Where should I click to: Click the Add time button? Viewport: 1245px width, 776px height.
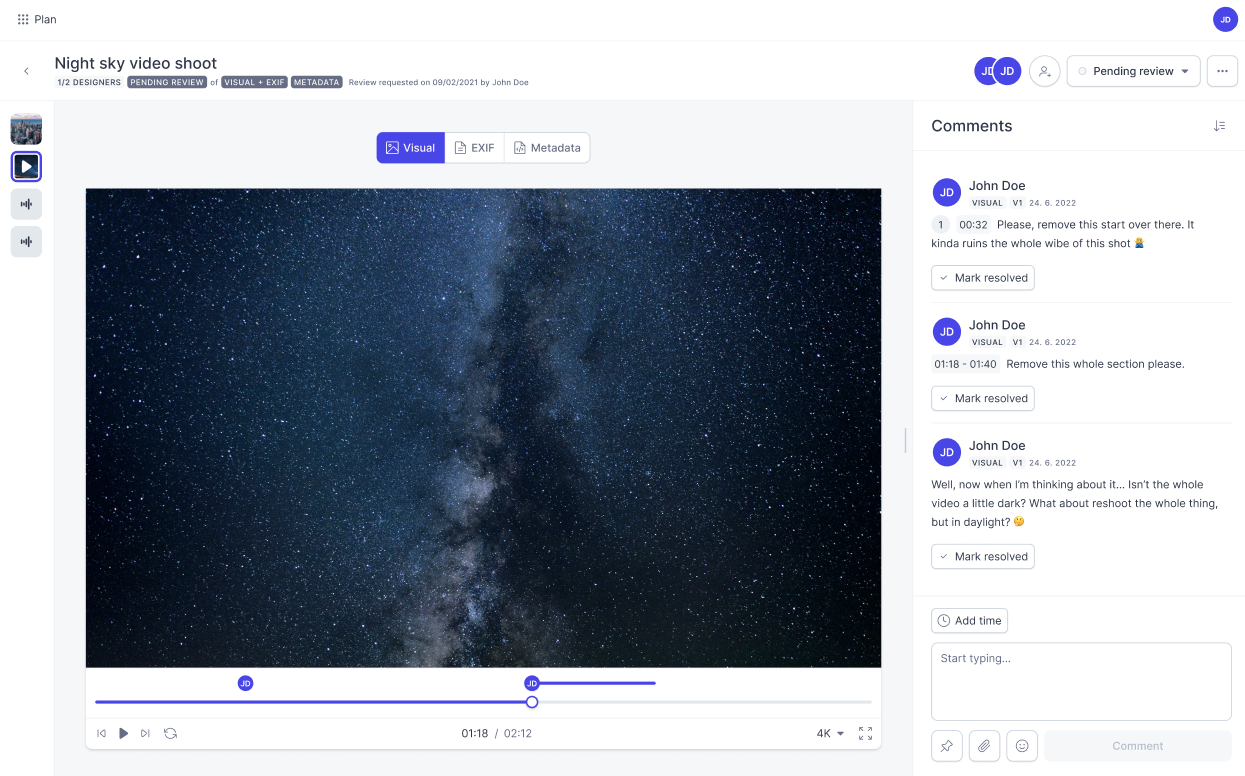coord(969,621)
